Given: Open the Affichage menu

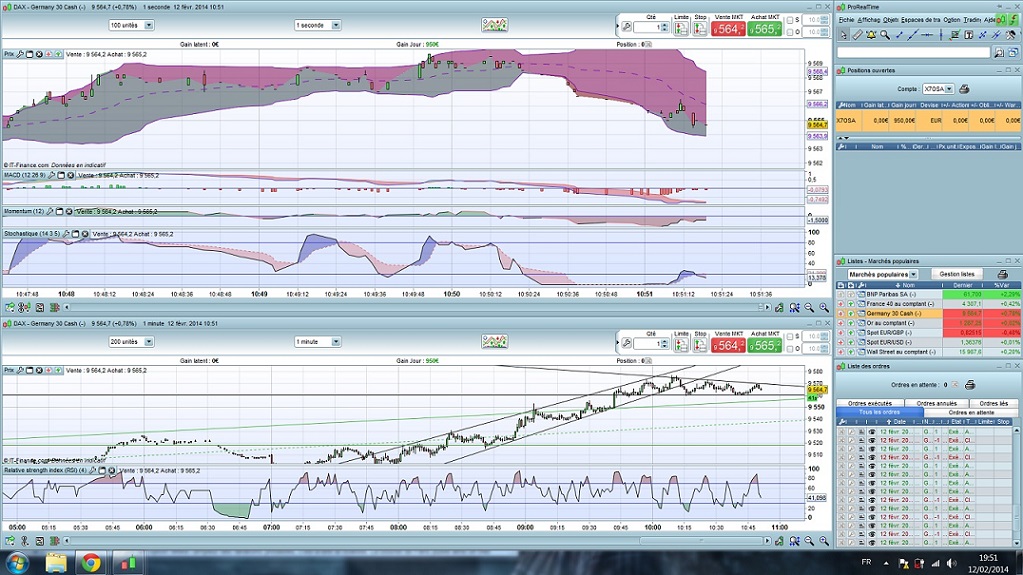Looking at the screenshot, I should 869,20.
